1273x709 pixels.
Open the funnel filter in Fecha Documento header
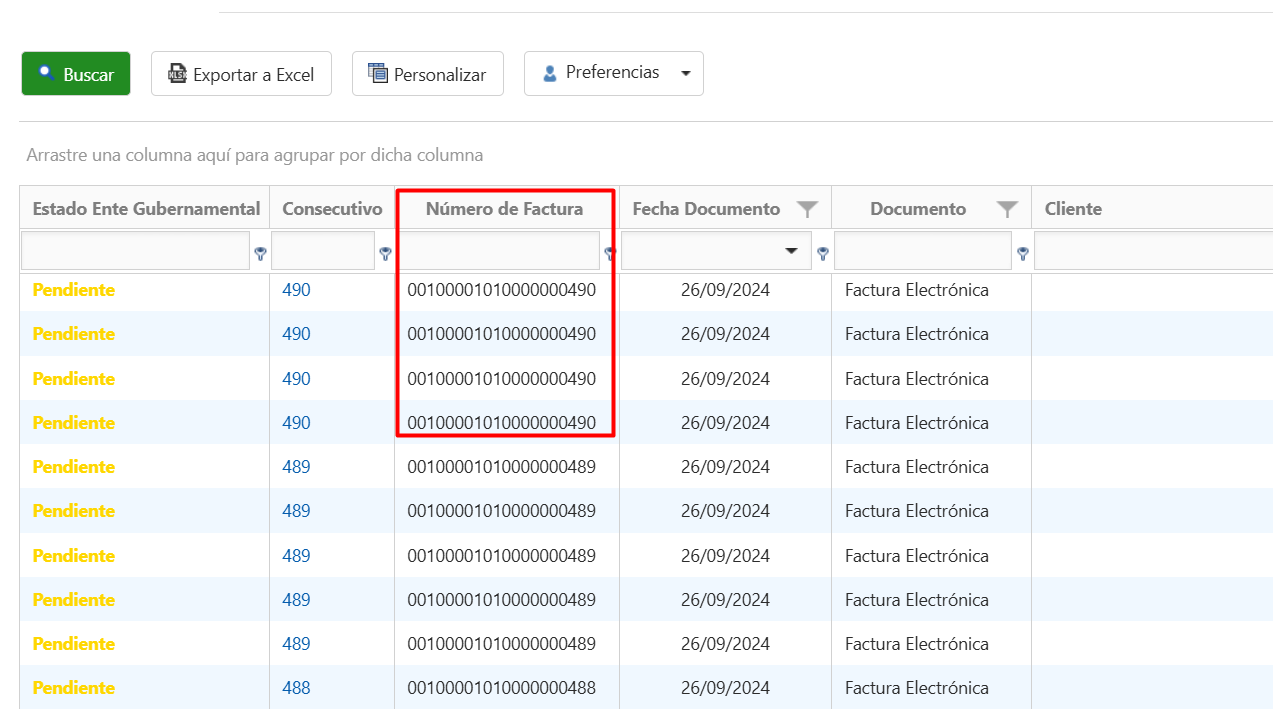(807, 209)
